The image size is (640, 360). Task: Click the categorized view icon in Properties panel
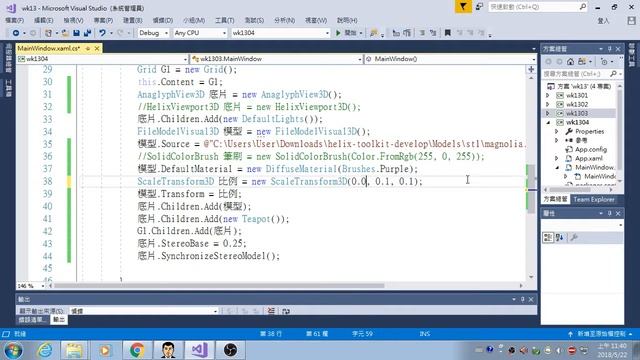[548, 237]
